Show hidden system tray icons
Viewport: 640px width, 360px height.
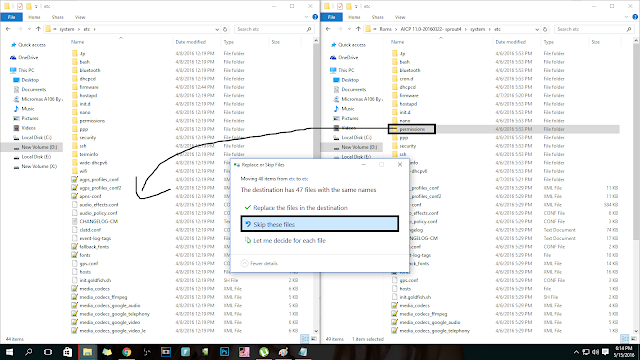pos(576,352)
